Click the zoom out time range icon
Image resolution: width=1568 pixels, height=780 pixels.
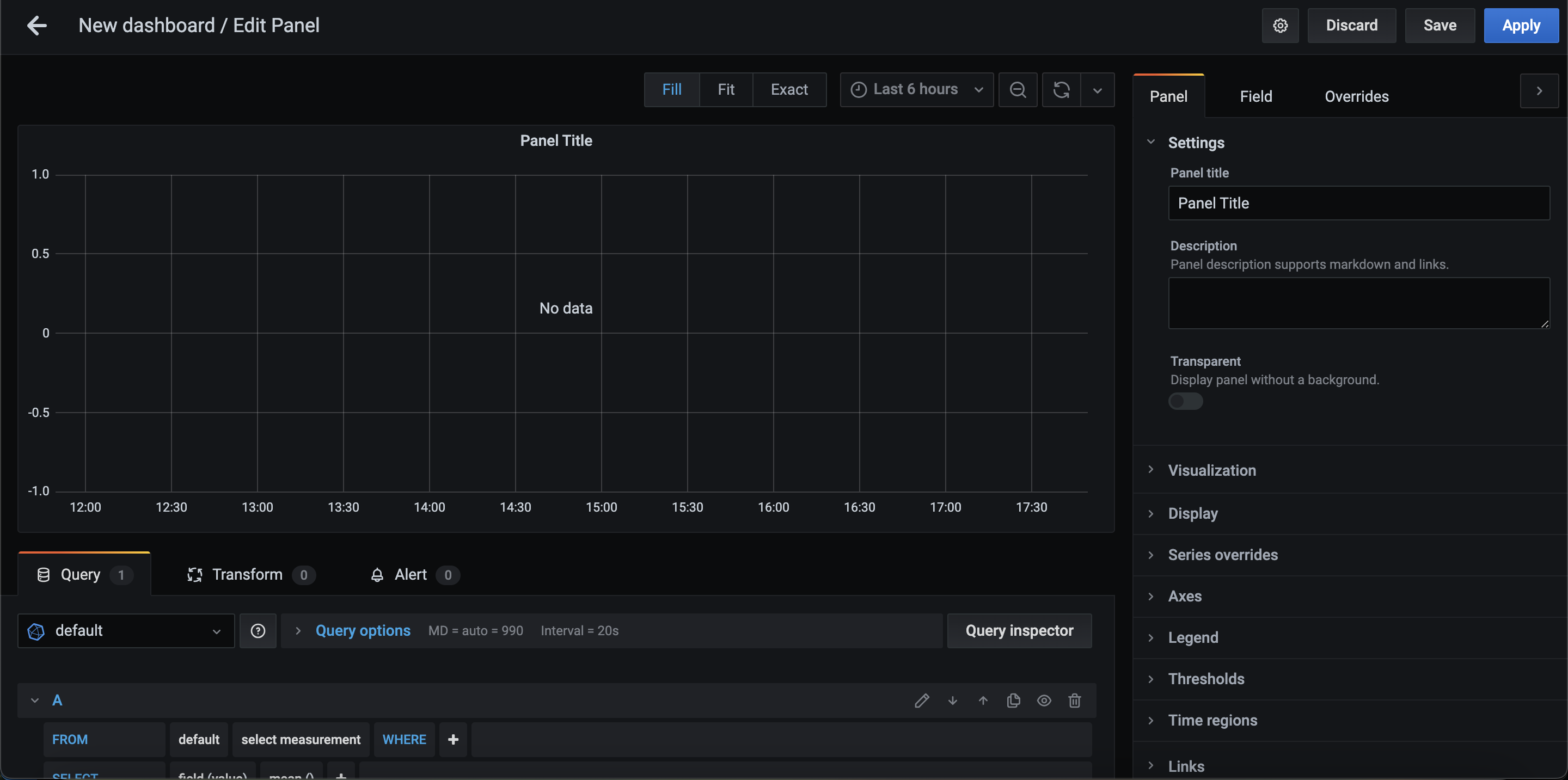click(x=1018, y=89)
